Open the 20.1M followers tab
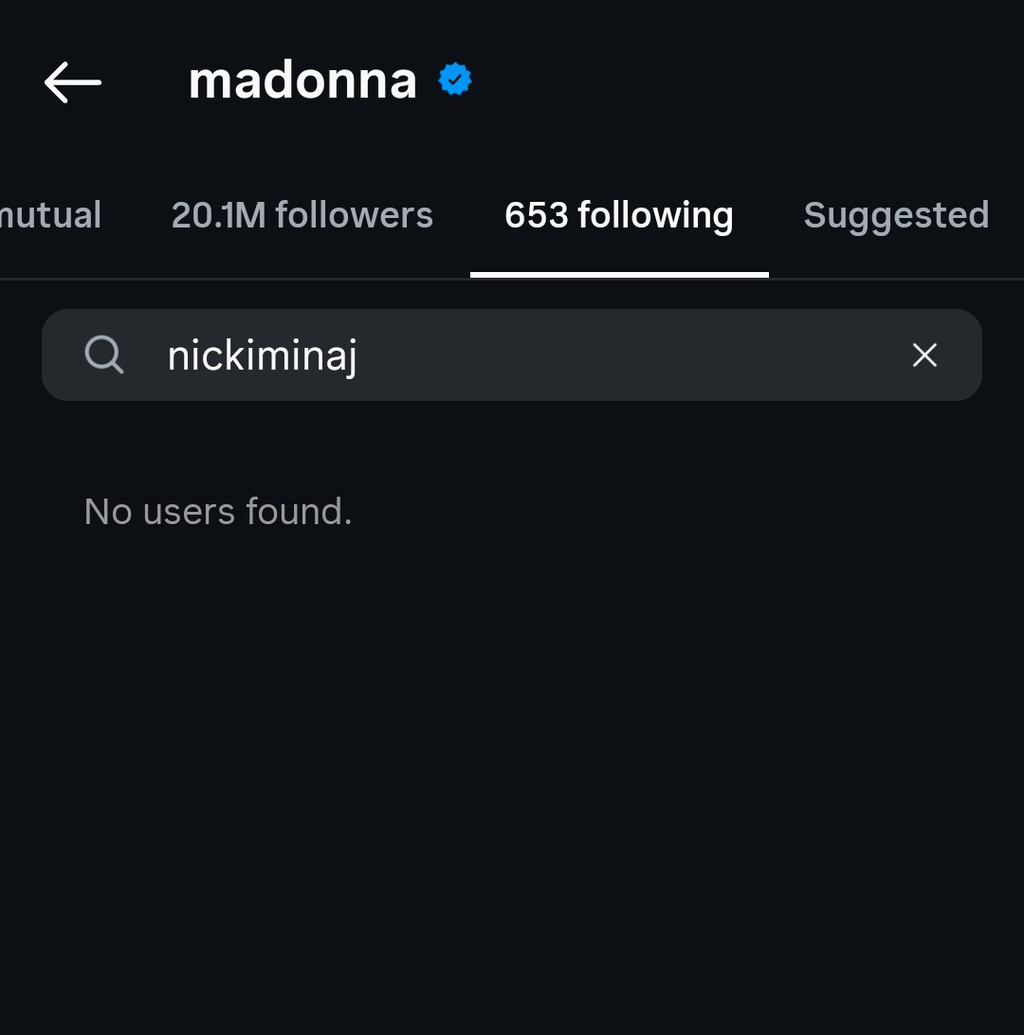The height and width of the screenshot is (1035, 1024). [302, 215]
